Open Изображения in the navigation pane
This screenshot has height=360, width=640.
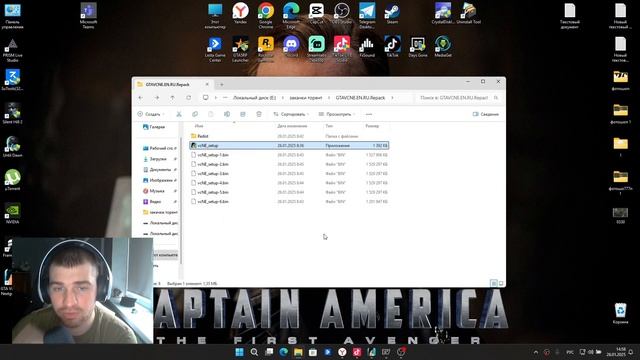(160, 180)
